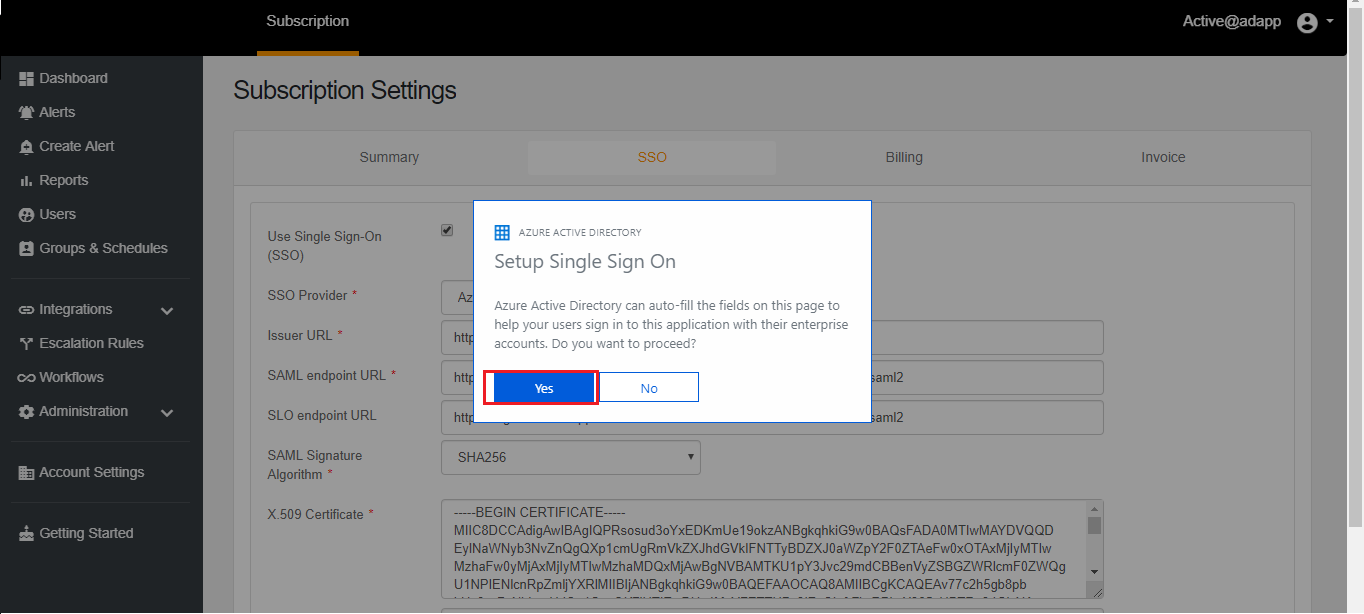Click No in the Setup dialog

[649, 388]
